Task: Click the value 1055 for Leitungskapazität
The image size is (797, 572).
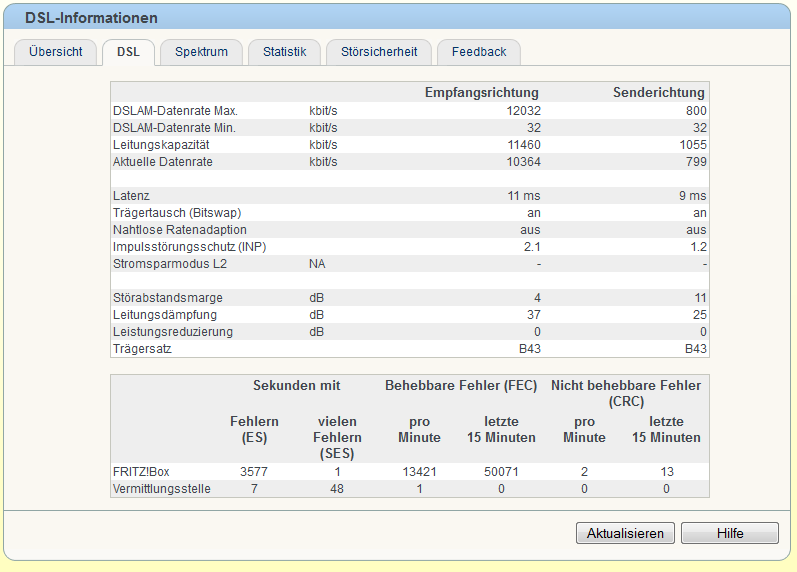Action: [x=693, y=145]
